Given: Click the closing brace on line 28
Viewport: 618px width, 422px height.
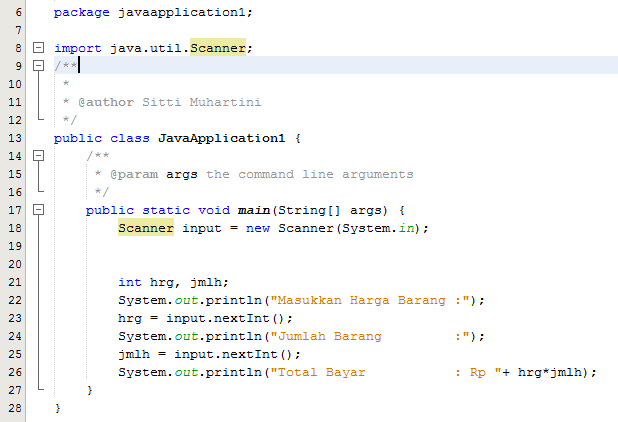Looking at the screenshot, I should pos(58,408).
